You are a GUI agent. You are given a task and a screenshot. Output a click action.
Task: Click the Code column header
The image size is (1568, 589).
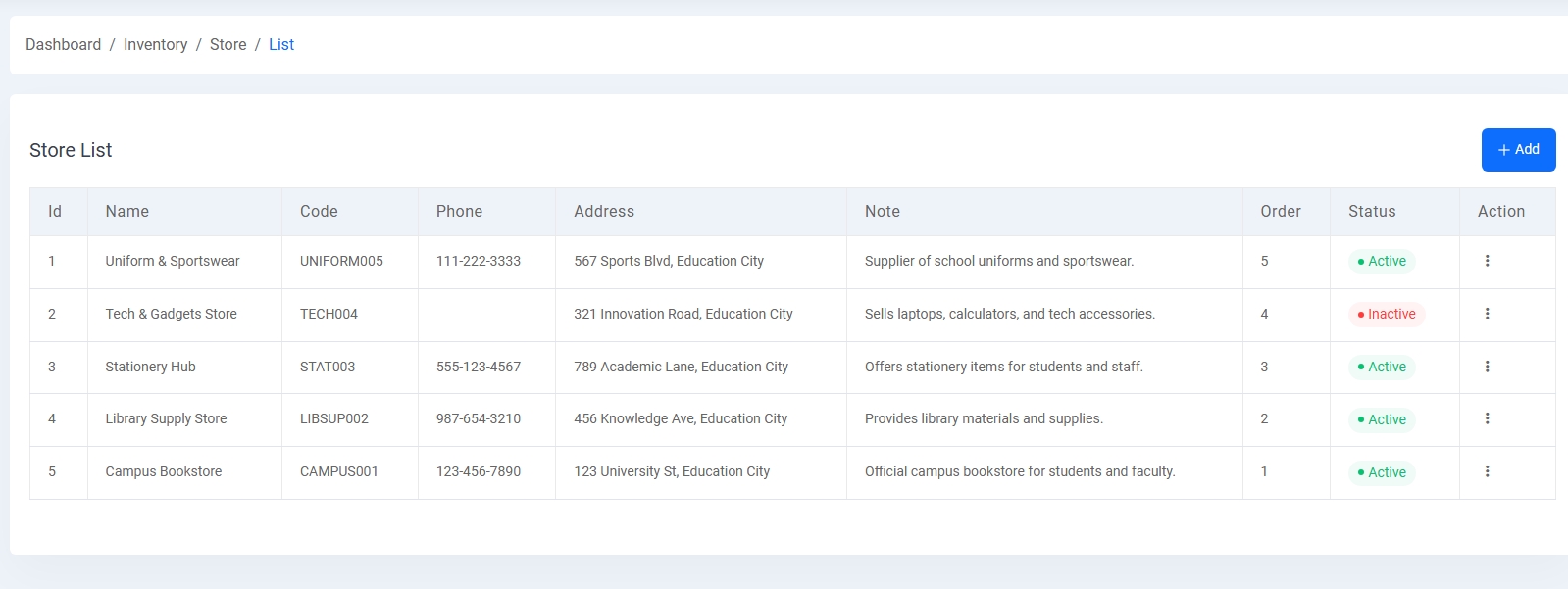pos(319,212)
